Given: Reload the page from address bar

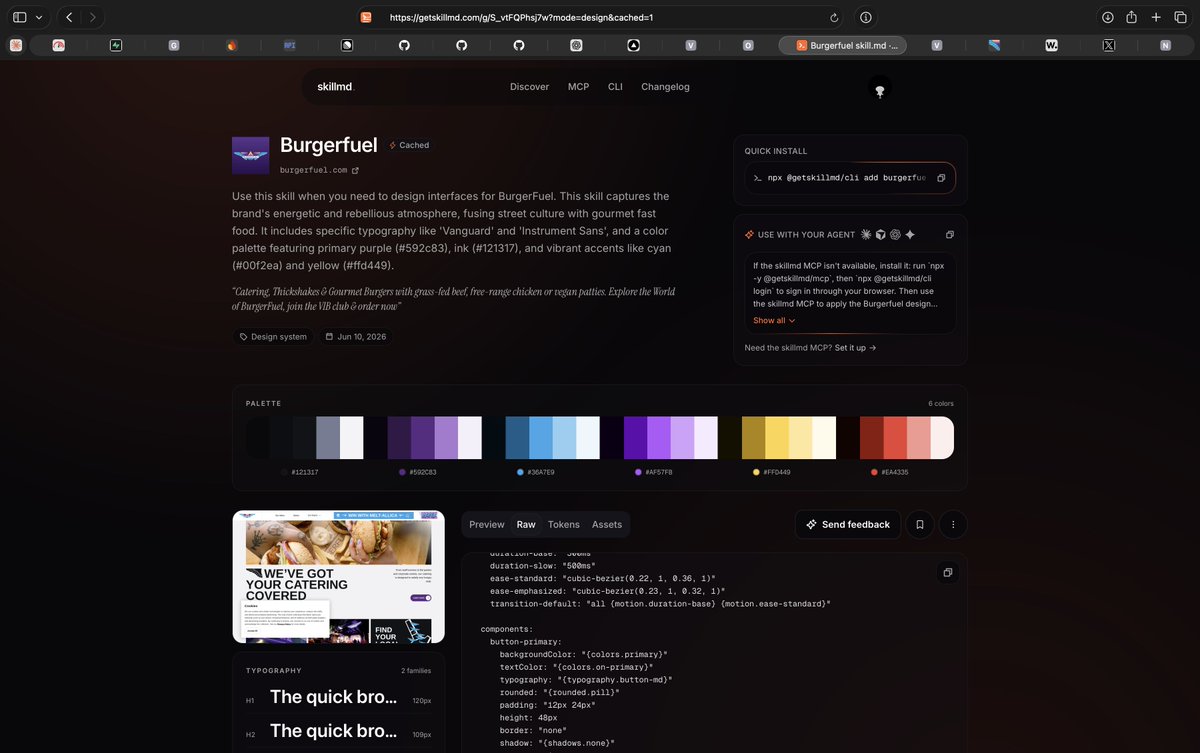Looking at the screenshot, I should click(x=834, y=17).
